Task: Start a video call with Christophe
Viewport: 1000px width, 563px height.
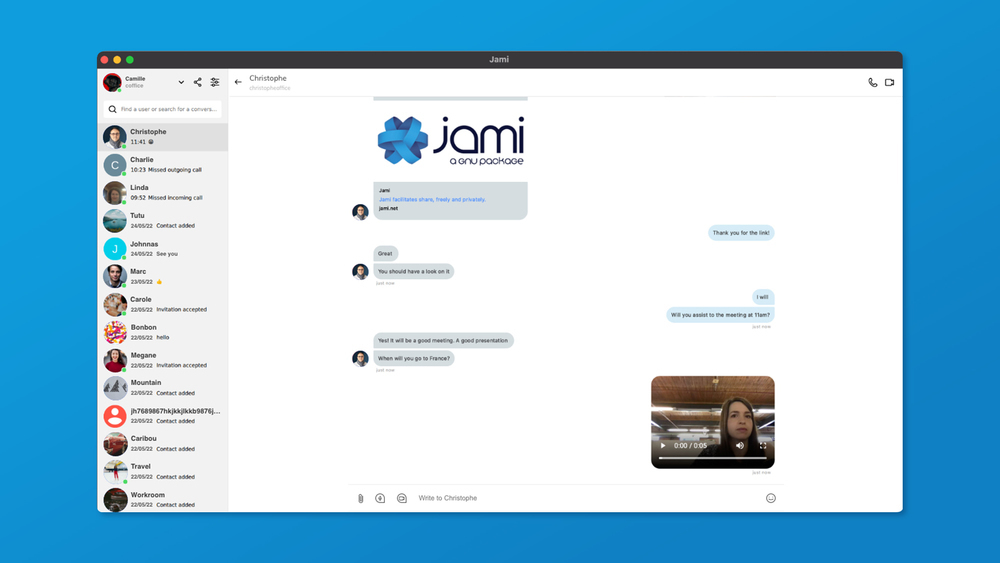Action: tap(890, 82)
